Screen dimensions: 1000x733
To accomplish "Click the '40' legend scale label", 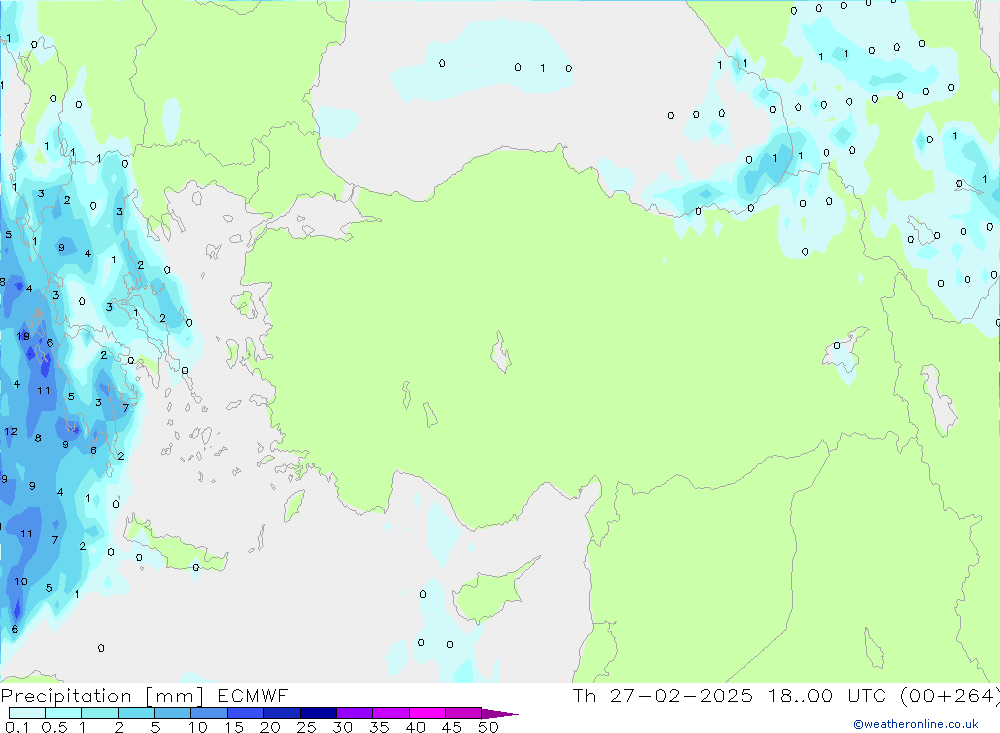I will (x=416, y=727).
